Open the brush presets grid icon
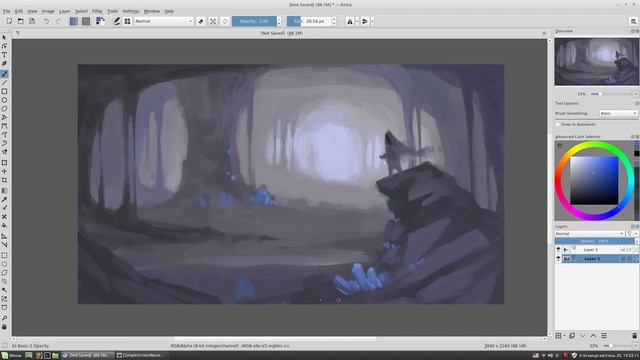The width and height of the screenshot is (640, 360). [127, 21]
